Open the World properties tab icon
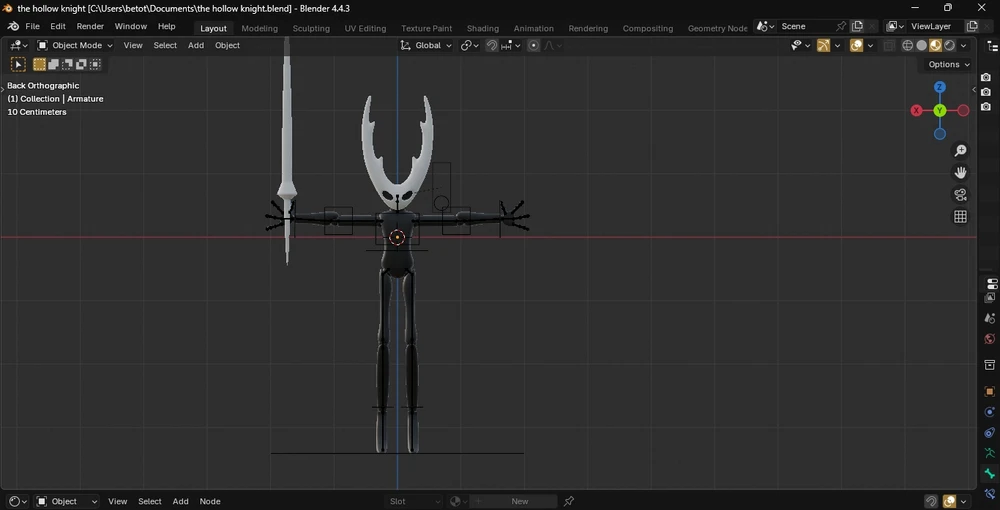The image size is (1000, 510). pyautogui.click(x=990, y=339)
